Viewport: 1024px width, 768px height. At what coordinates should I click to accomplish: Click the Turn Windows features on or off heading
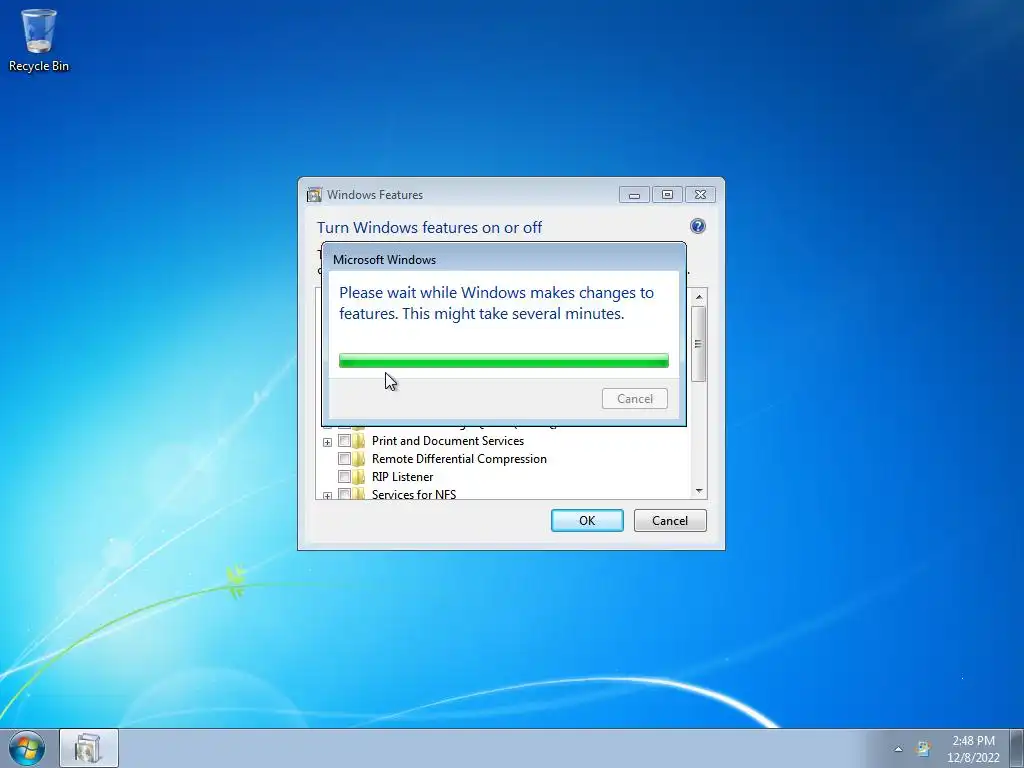coord(429,227)
